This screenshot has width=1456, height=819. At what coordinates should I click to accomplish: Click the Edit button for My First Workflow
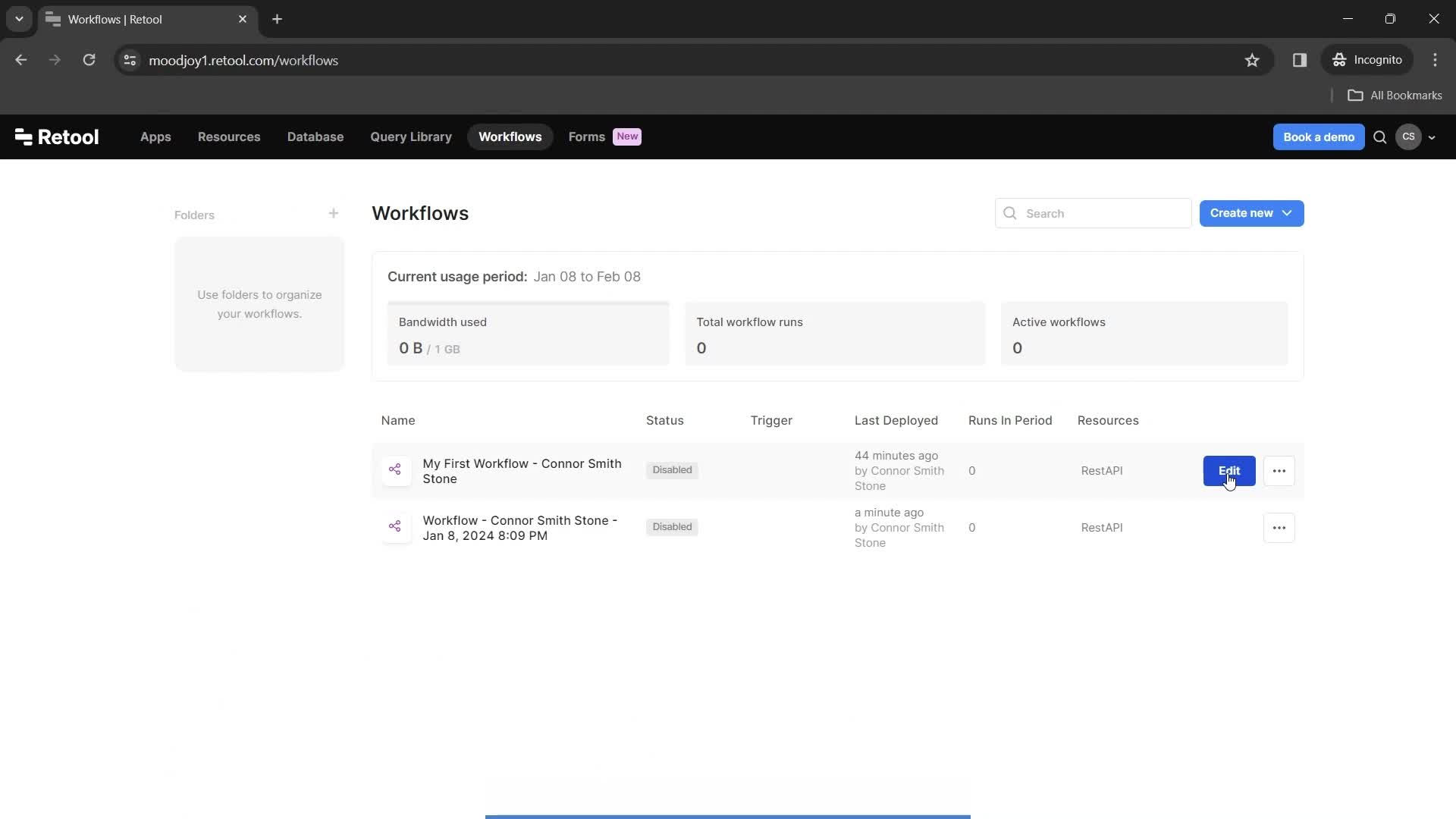coord(1229,471)
